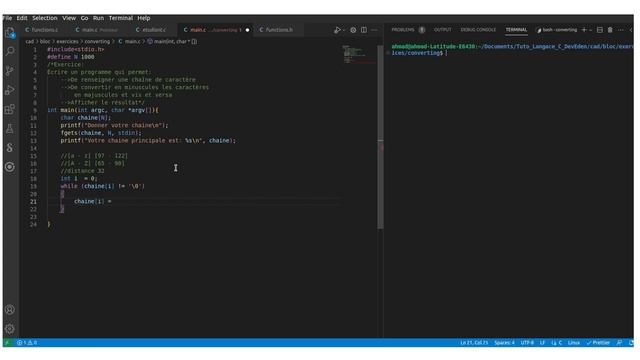Image resolution: width=640 pixels, height=360 pixels.
Task: Open the Accounts icon
Action: [x=10, y=309]
